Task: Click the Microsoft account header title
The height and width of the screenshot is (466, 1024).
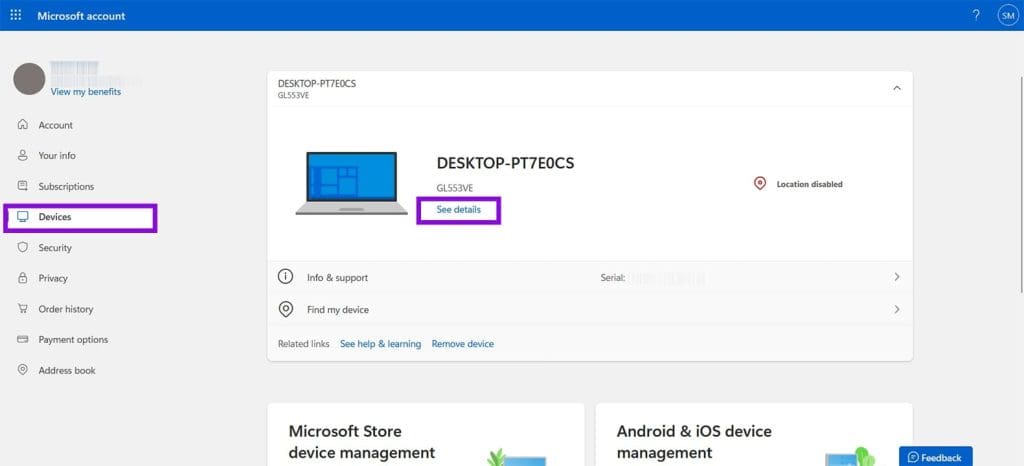Action: [81, 16]
